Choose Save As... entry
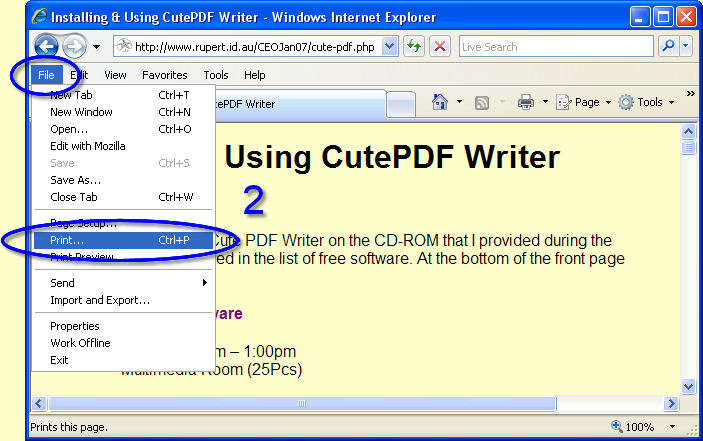The width and height of the screenshot is (703, 441). pyautogui.click(x=122, y=180)
